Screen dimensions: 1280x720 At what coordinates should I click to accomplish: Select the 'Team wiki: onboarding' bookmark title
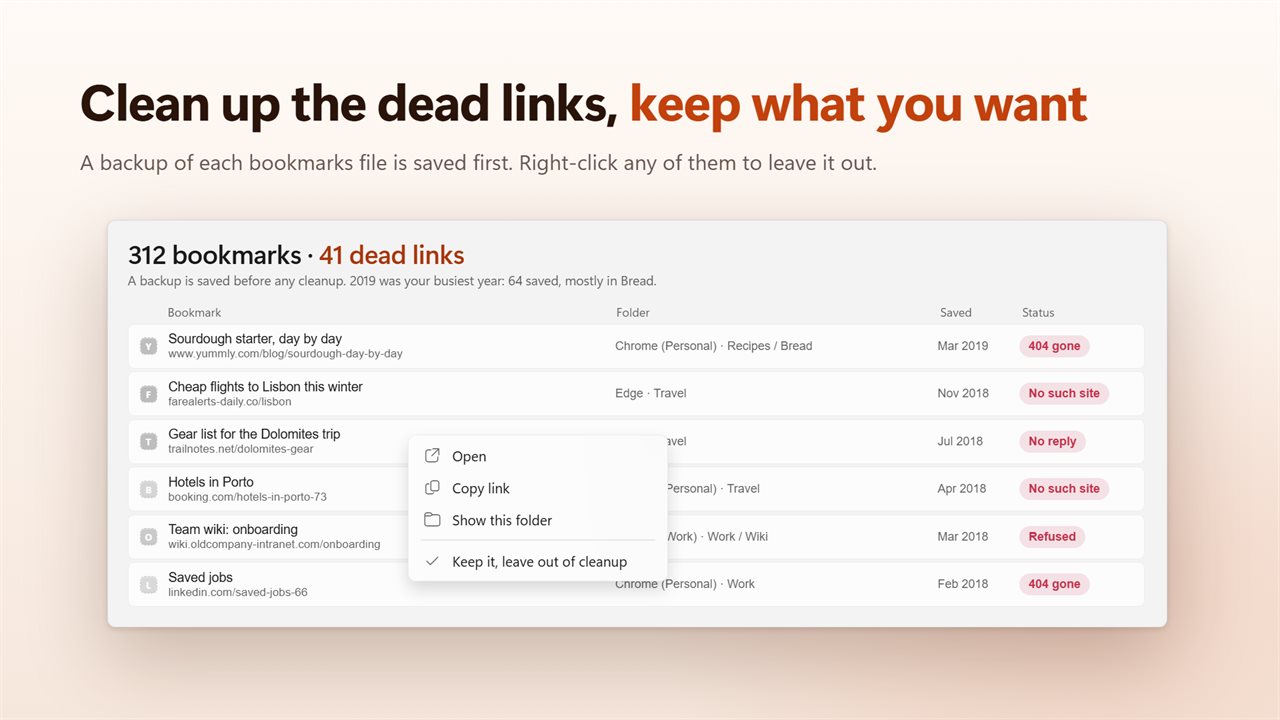point(233,529)
